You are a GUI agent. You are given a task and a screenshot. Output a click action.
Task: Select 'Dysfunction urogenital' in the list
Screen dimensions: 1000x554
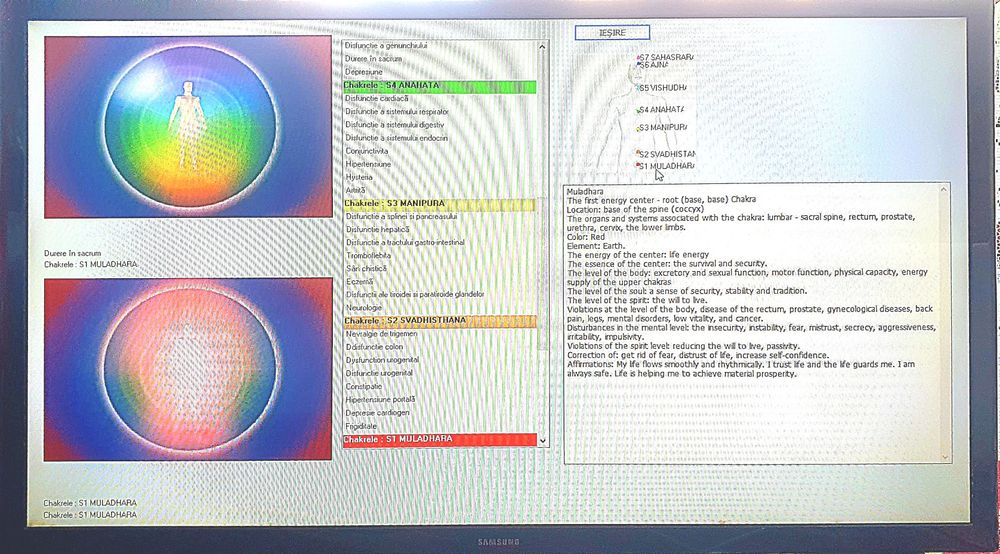pyautogui.click(x=382, y=360)
